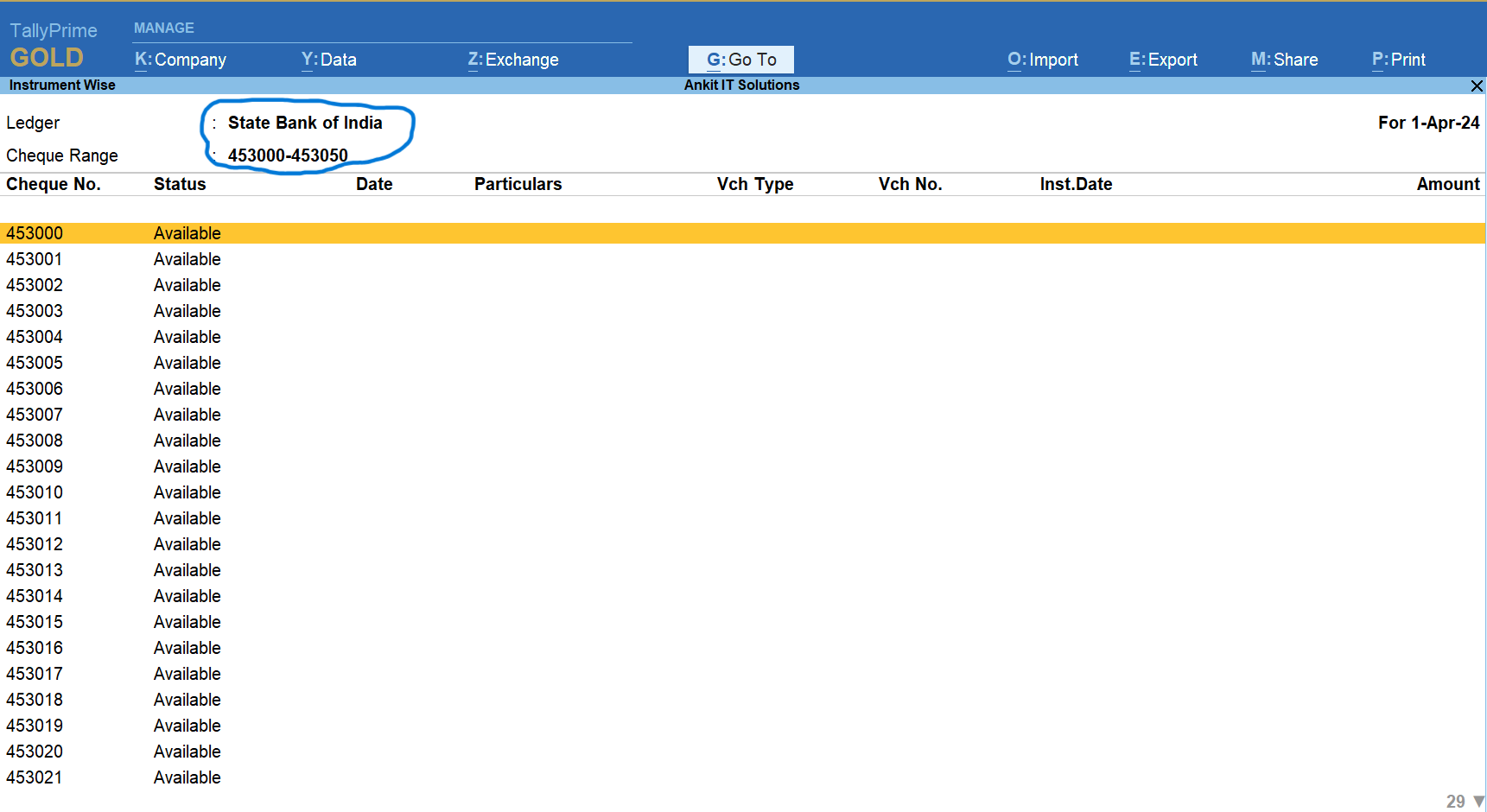
Task: Select cheque number 453009
Action: pyautogui.click(x=35, y=466)
